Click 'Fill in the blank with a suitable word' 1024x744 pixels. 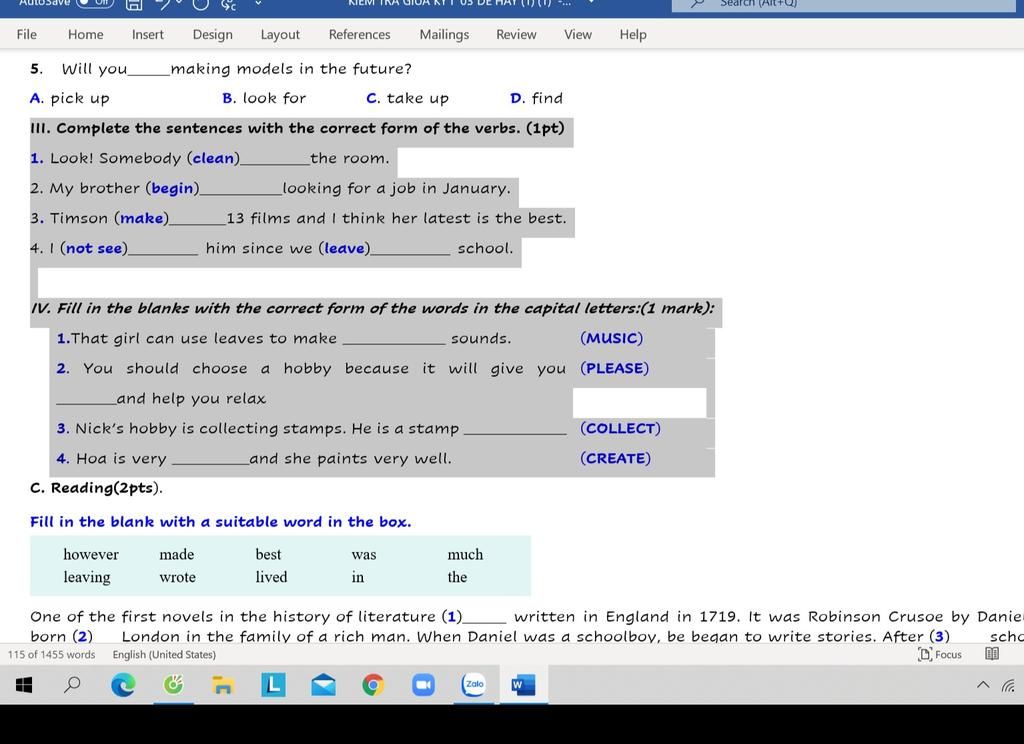pyautogui.click(x=221, y=522)
